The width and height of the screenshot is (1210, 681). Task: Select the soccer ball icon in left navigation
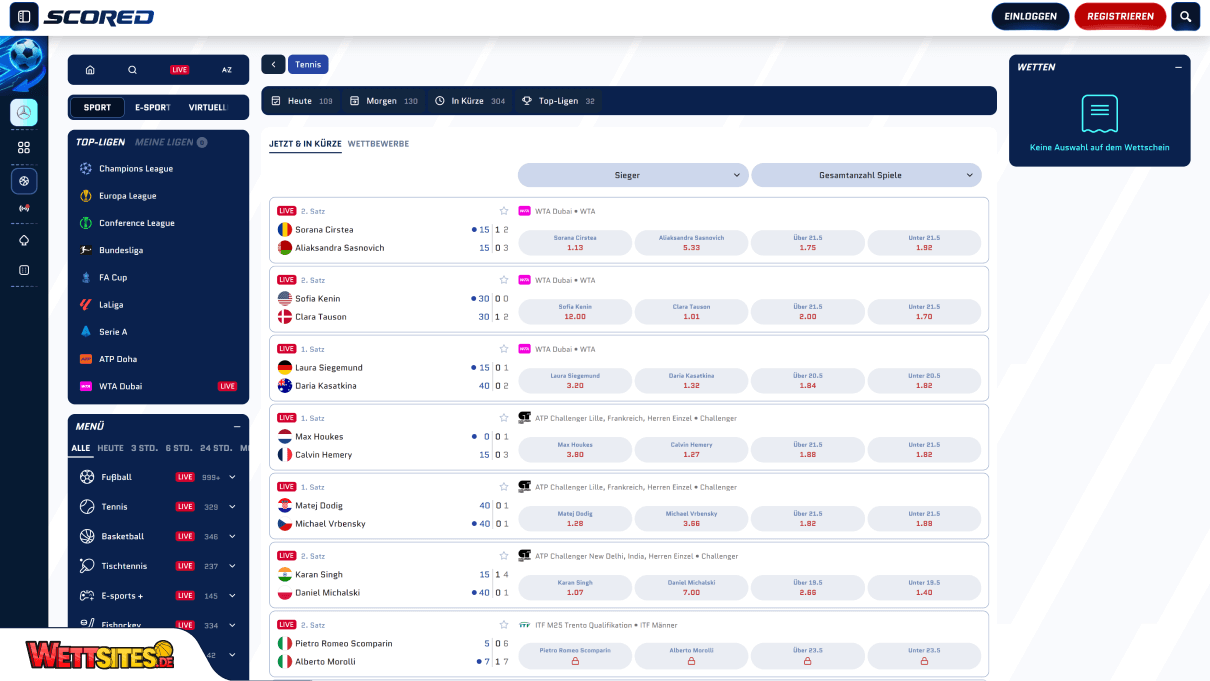tap(24, 181)
